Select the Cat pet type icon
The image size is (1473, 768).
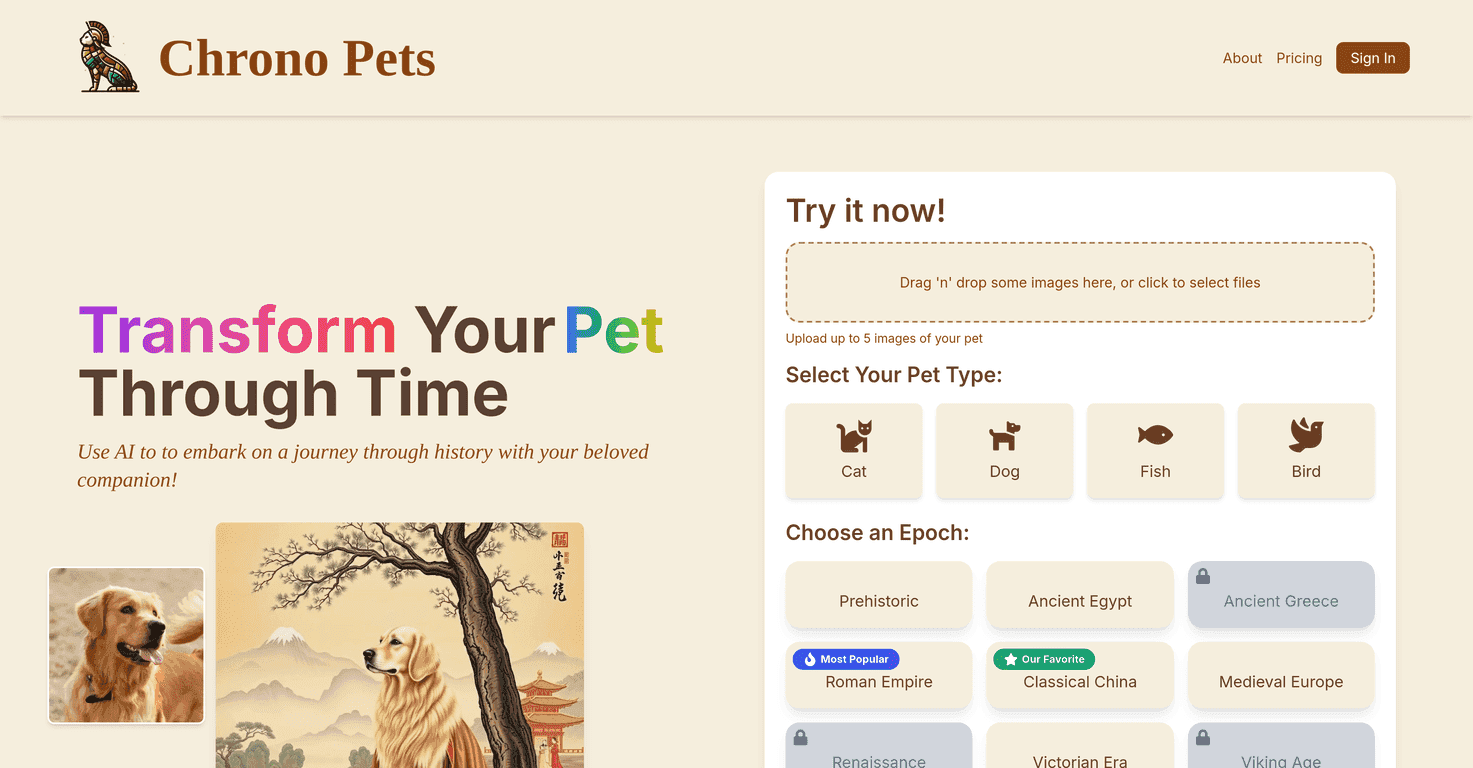point(853,436)
